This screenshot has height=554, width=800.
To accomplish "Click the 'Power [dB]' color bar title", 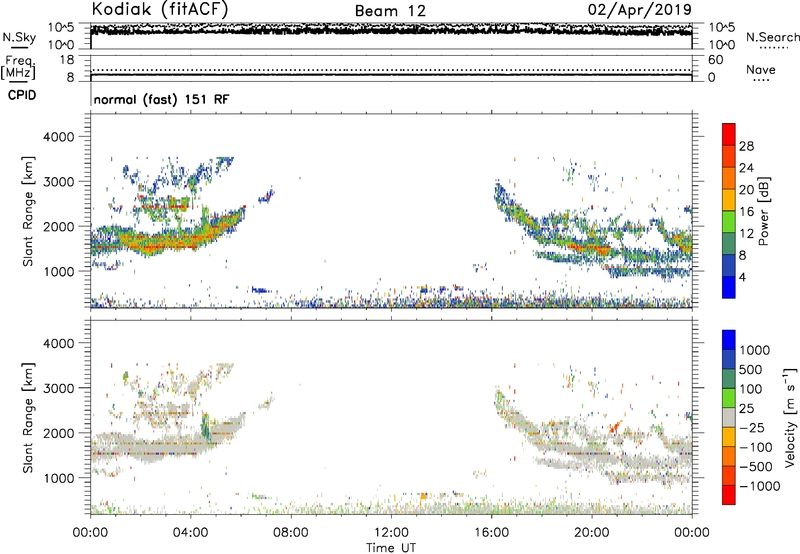I will [x=763, y=211].
